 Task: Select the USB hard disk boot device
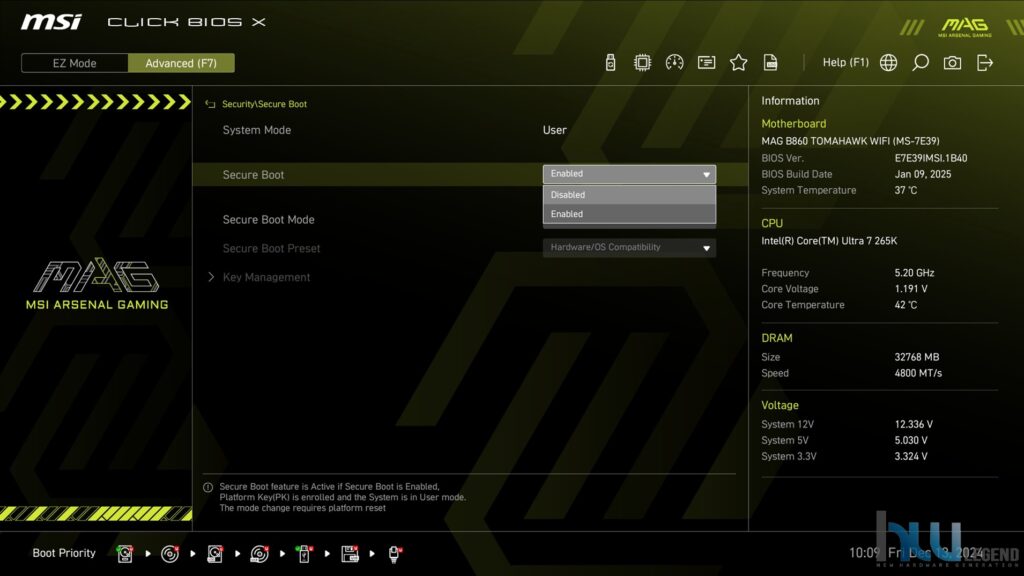click(x=215, y=554)
